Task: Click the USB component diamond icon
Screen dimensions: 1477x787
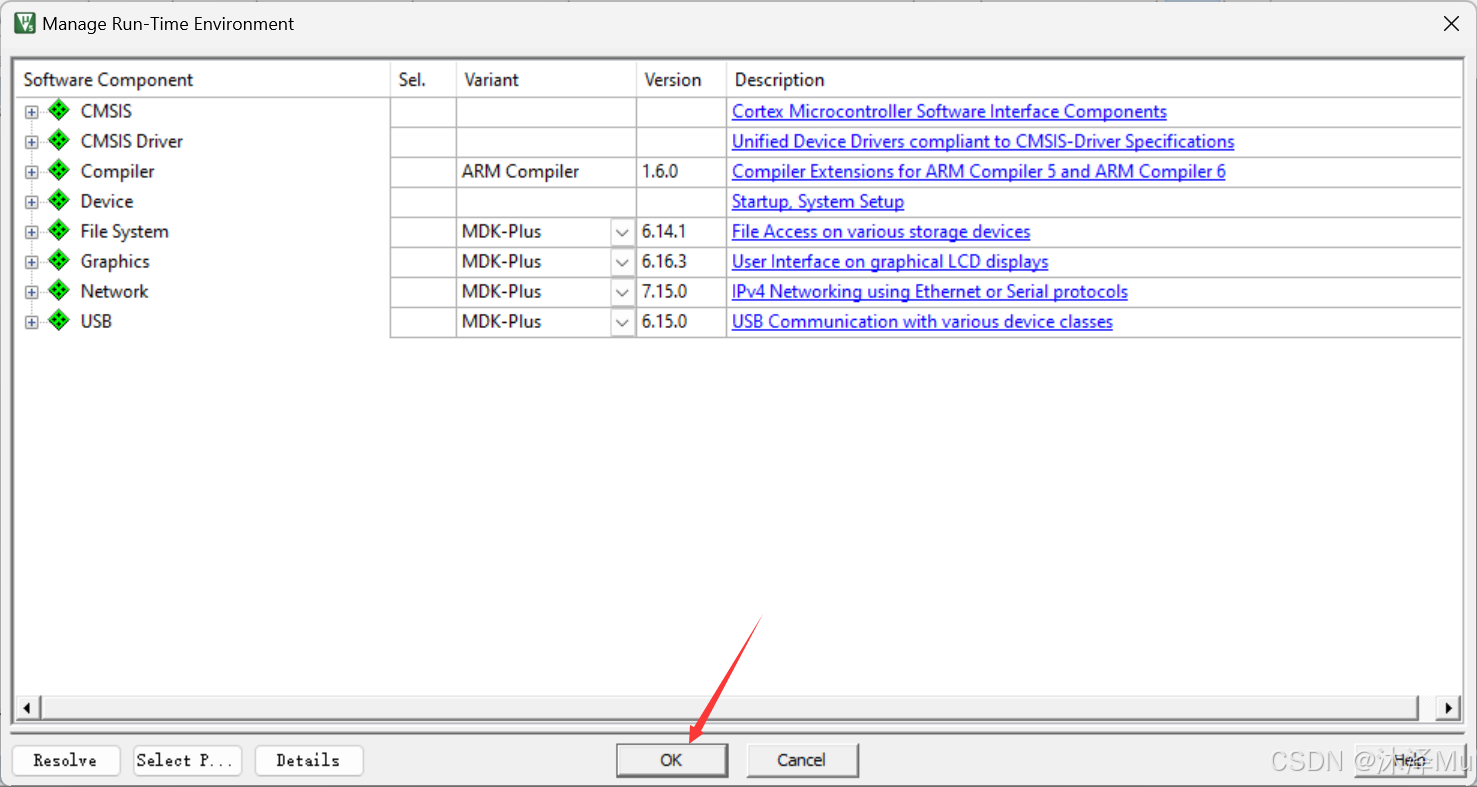Action: pos(59,321)
